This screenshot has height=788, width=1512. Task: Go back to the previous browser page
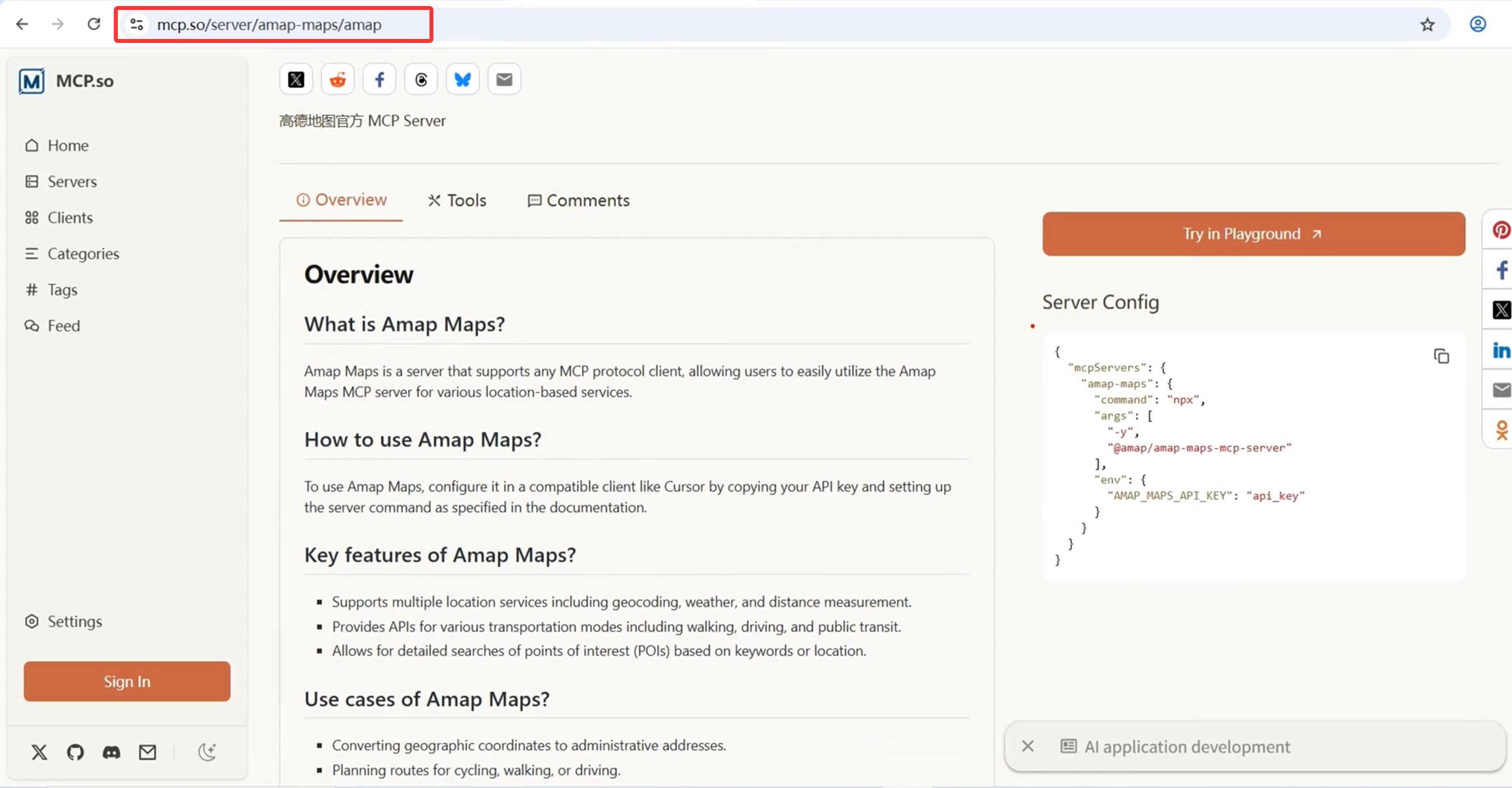22,24
